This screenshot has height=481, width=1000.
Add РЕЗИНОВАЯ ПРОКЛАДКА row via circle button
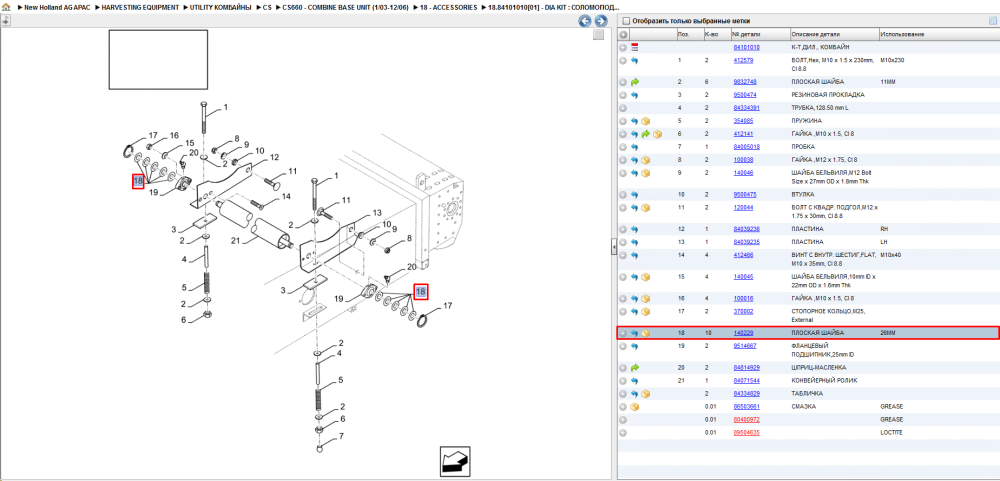(x=623, y=94)
